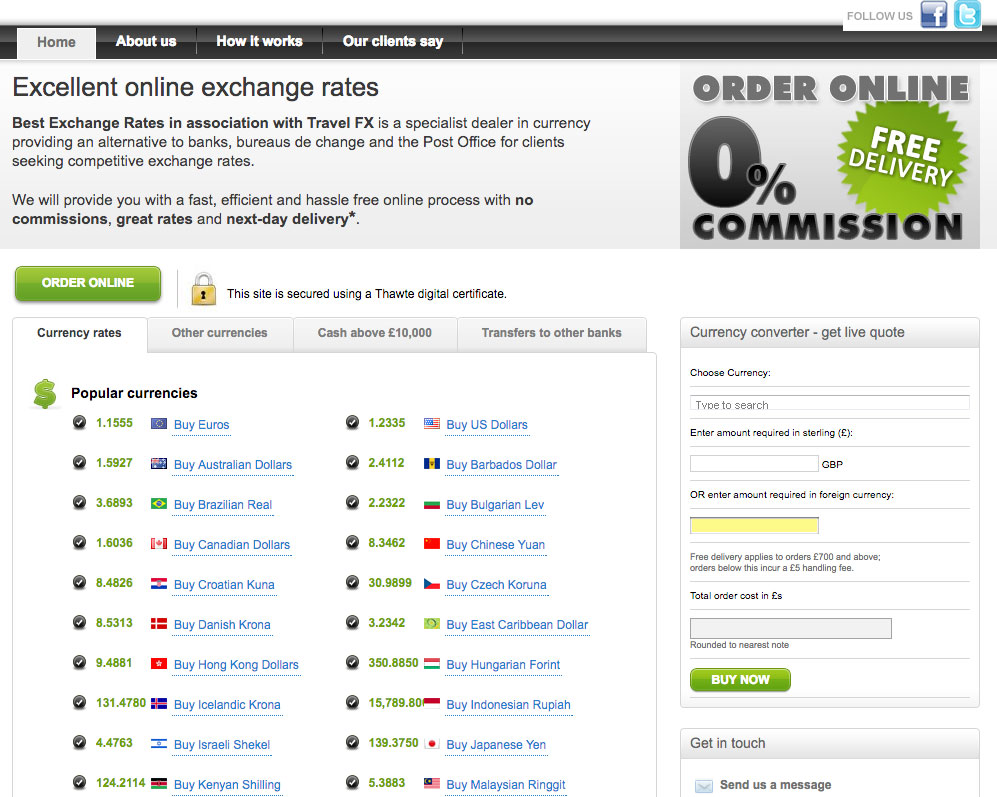Click the sterling amount GBP field

754,464
